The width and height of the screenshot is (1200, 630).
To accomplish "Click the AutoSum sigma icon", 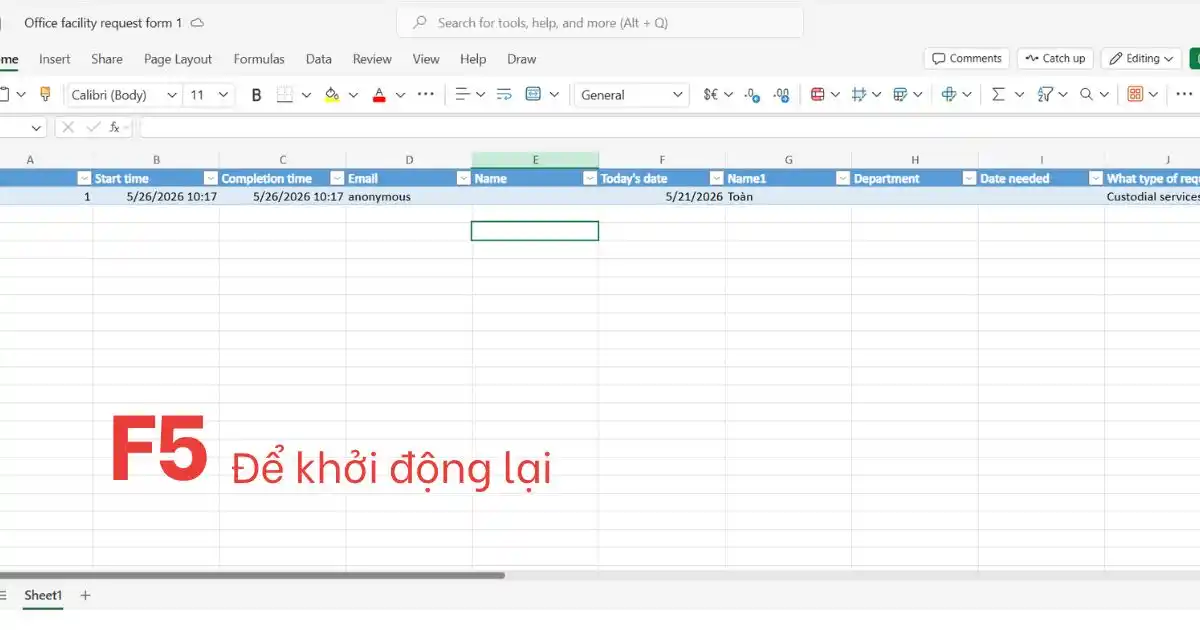I will [x=998, y=94].
